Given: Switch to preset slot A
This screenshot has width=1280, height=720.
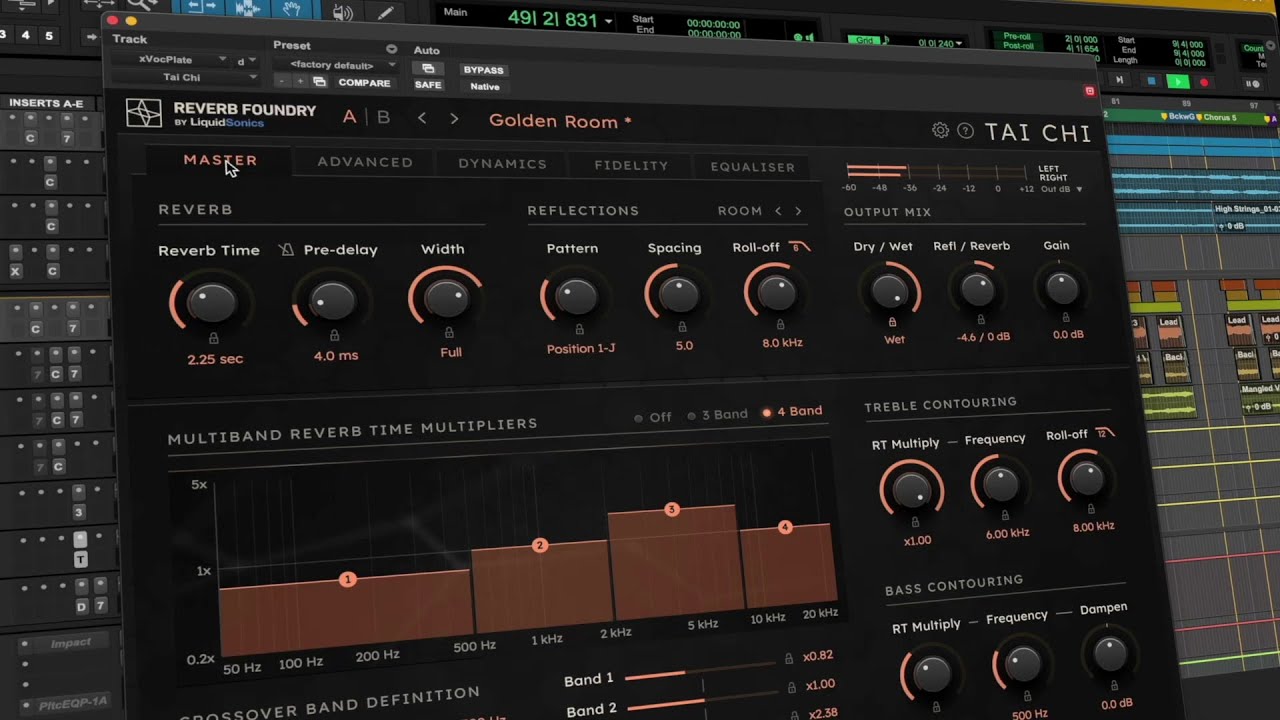Looking at the screenshot, I should (349, 117).
